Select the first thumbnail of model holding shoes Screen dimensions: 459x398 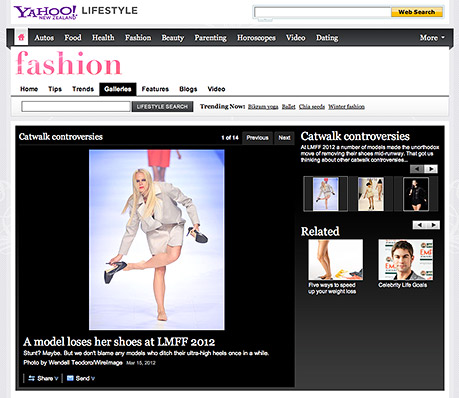point(326,194)
